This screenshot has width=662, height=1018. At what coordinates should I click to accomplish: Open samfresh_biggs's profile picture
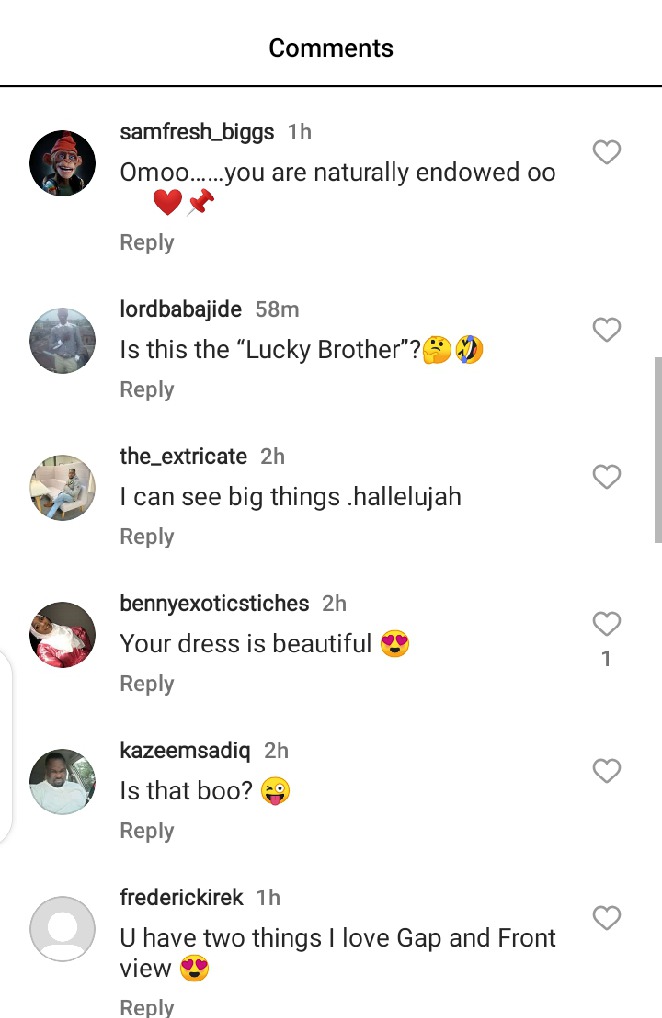[62, 163]
